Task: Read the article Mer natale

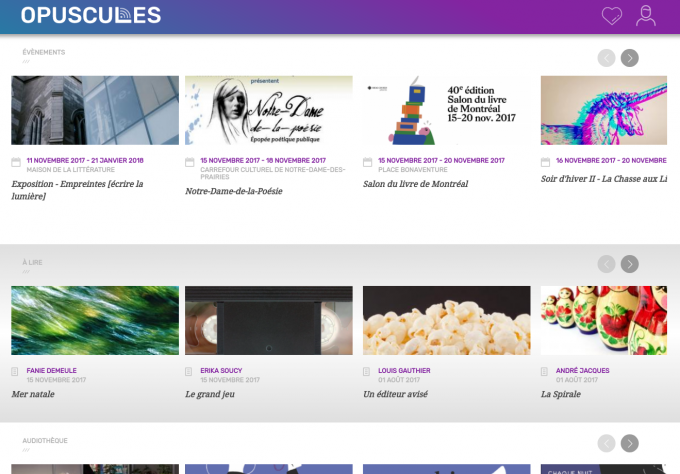Action: [x=33, y=394]
